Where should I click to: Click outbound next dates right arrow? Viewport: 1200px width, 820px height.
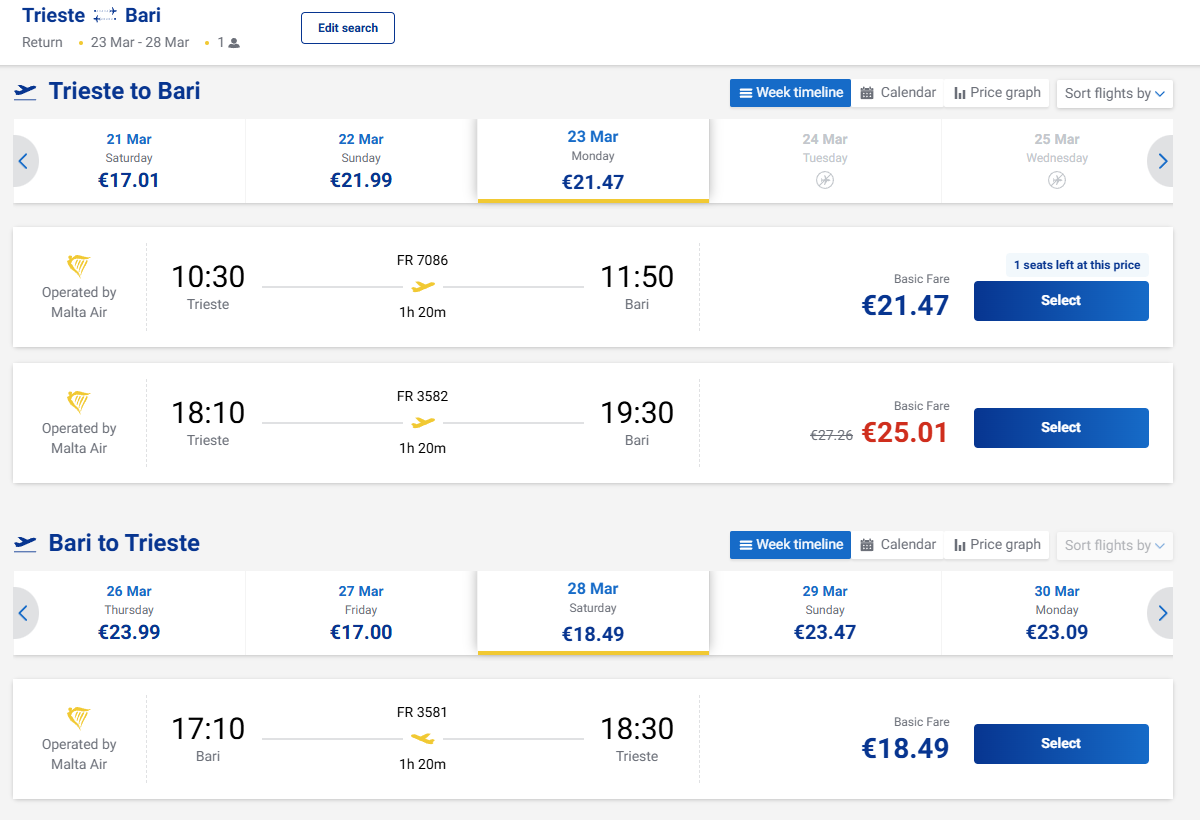pos(1162,161)
